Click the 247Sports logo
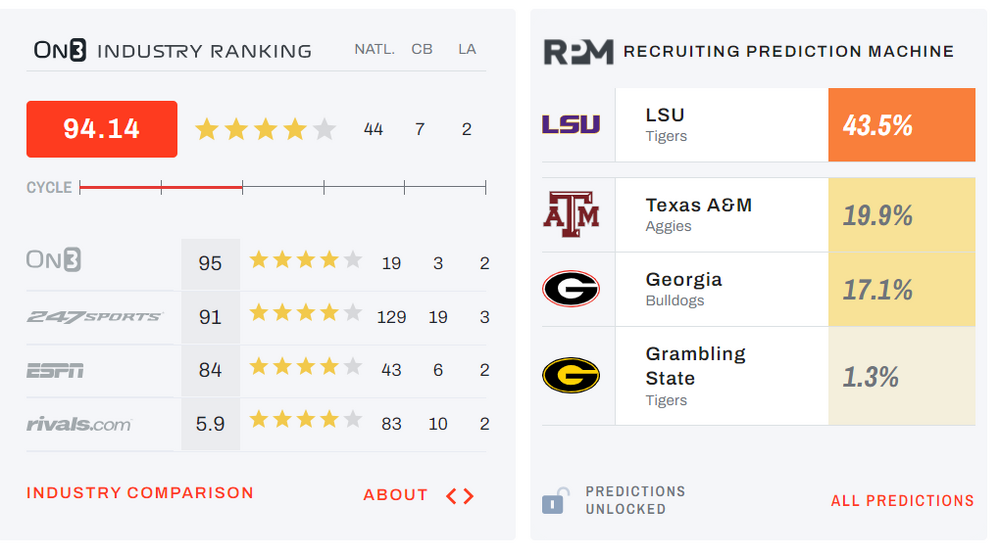Image resolution: width=1000 pixels, height=553 pixels. (94, 316)
